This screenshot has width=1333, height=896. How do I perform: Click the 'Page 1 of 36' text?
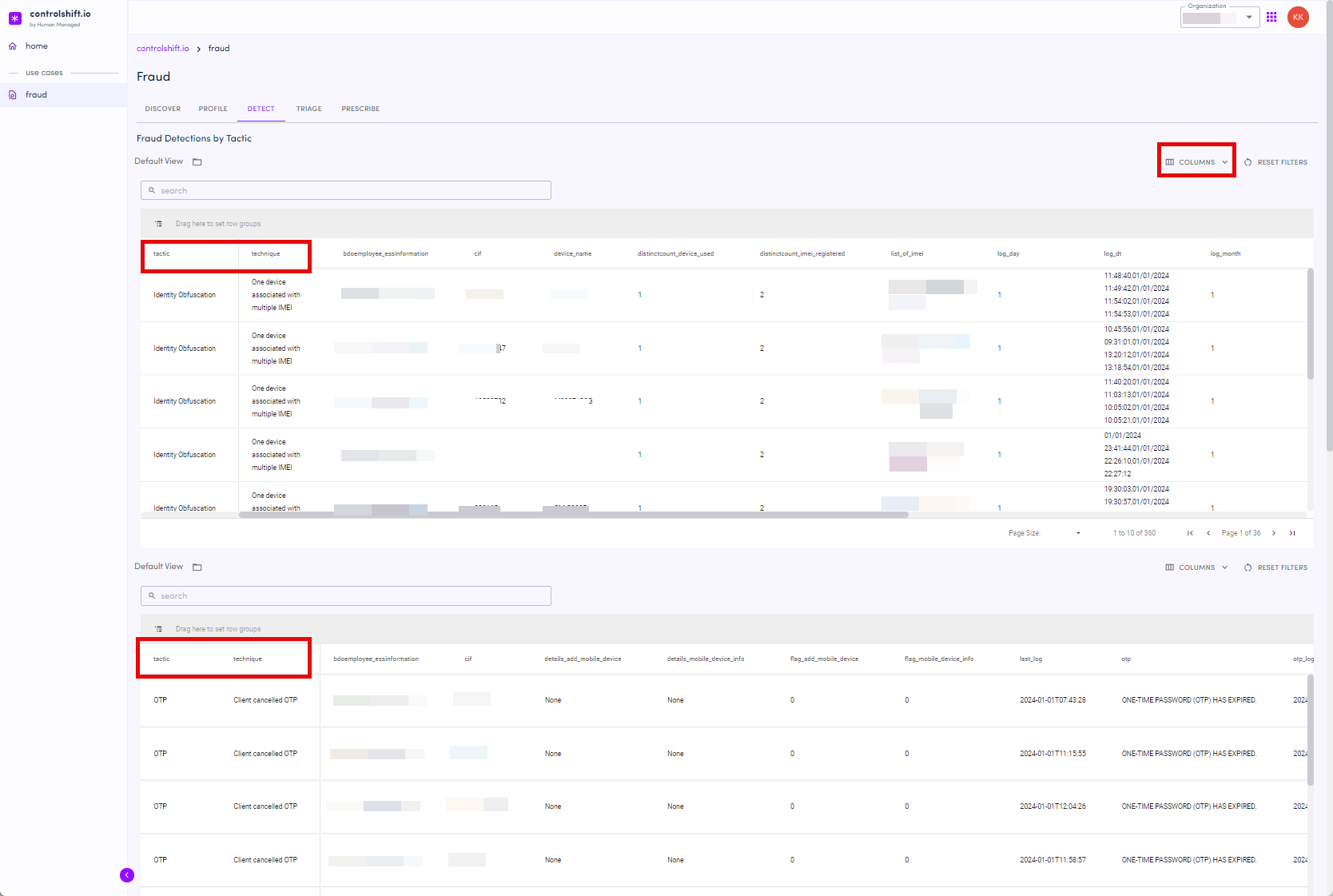[1241, 533]
